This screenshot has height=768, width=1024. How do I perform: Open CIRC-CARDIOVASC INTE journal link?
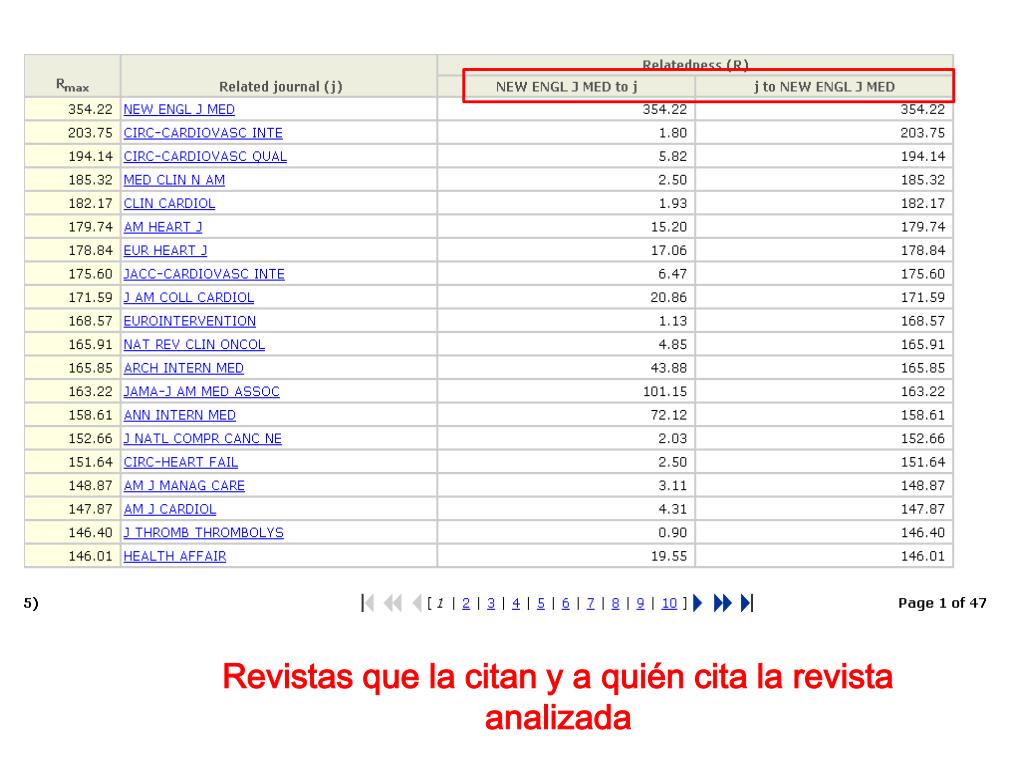[x=203, y=133]
